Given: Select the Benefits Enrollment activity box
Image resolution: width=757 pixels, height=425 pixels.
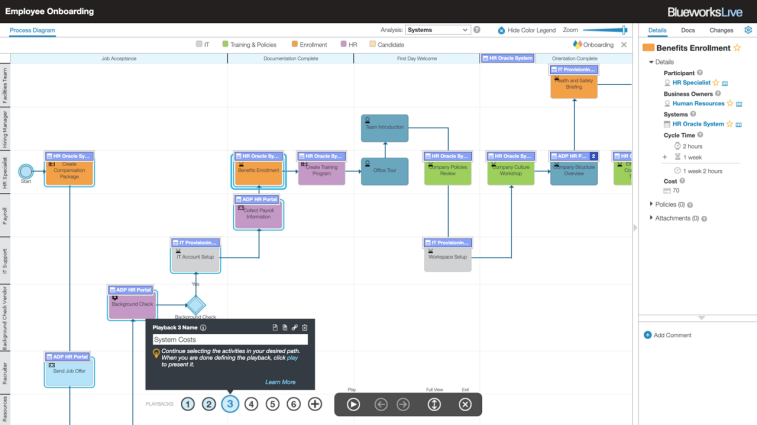Looking at the screenshot, I should (258, 172).
